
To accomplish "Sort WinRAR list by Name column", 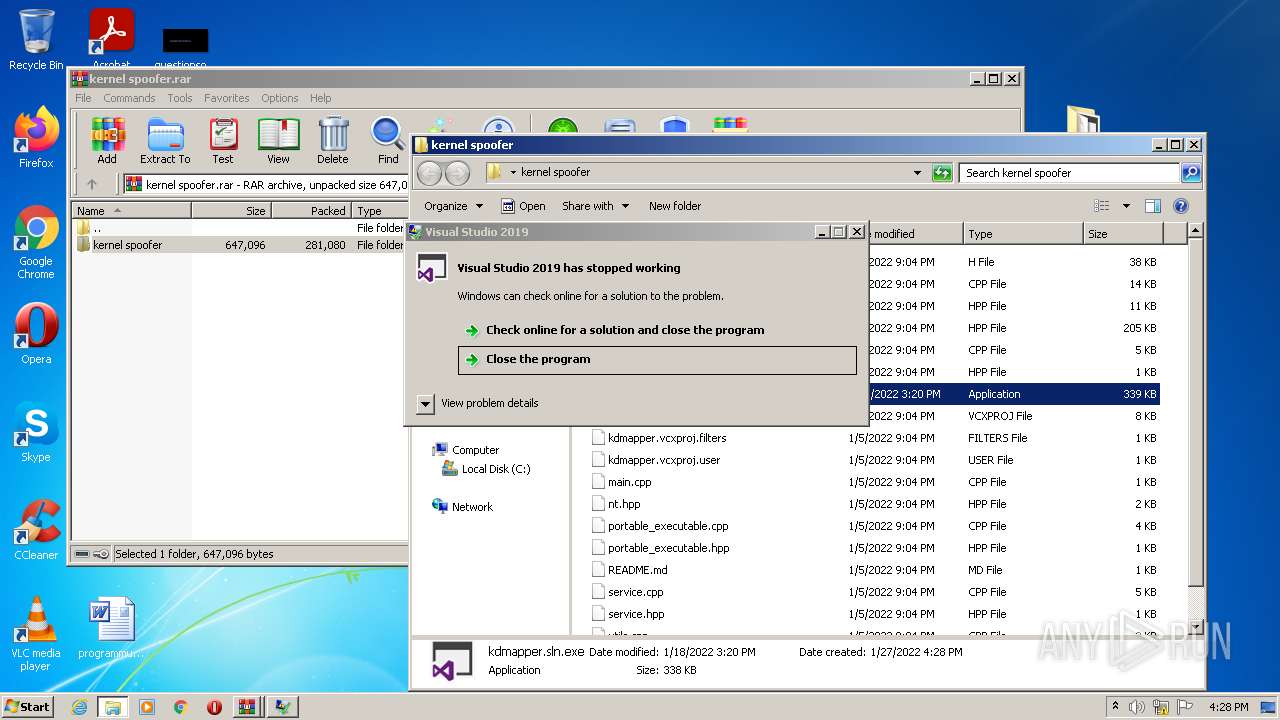I will pyautogui.click(x=131, y=211).
